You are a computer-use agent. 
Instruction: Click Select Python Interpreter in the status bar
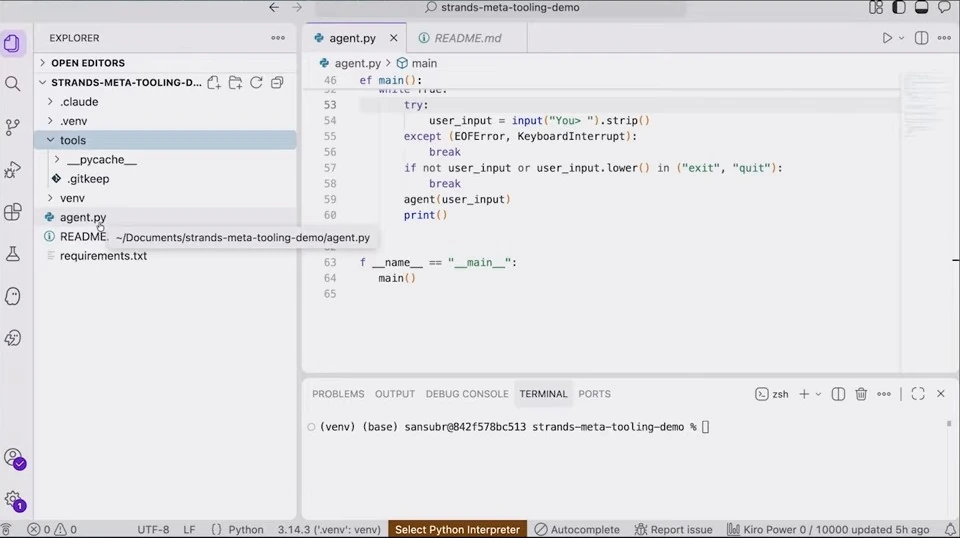[x=457, y=529]
